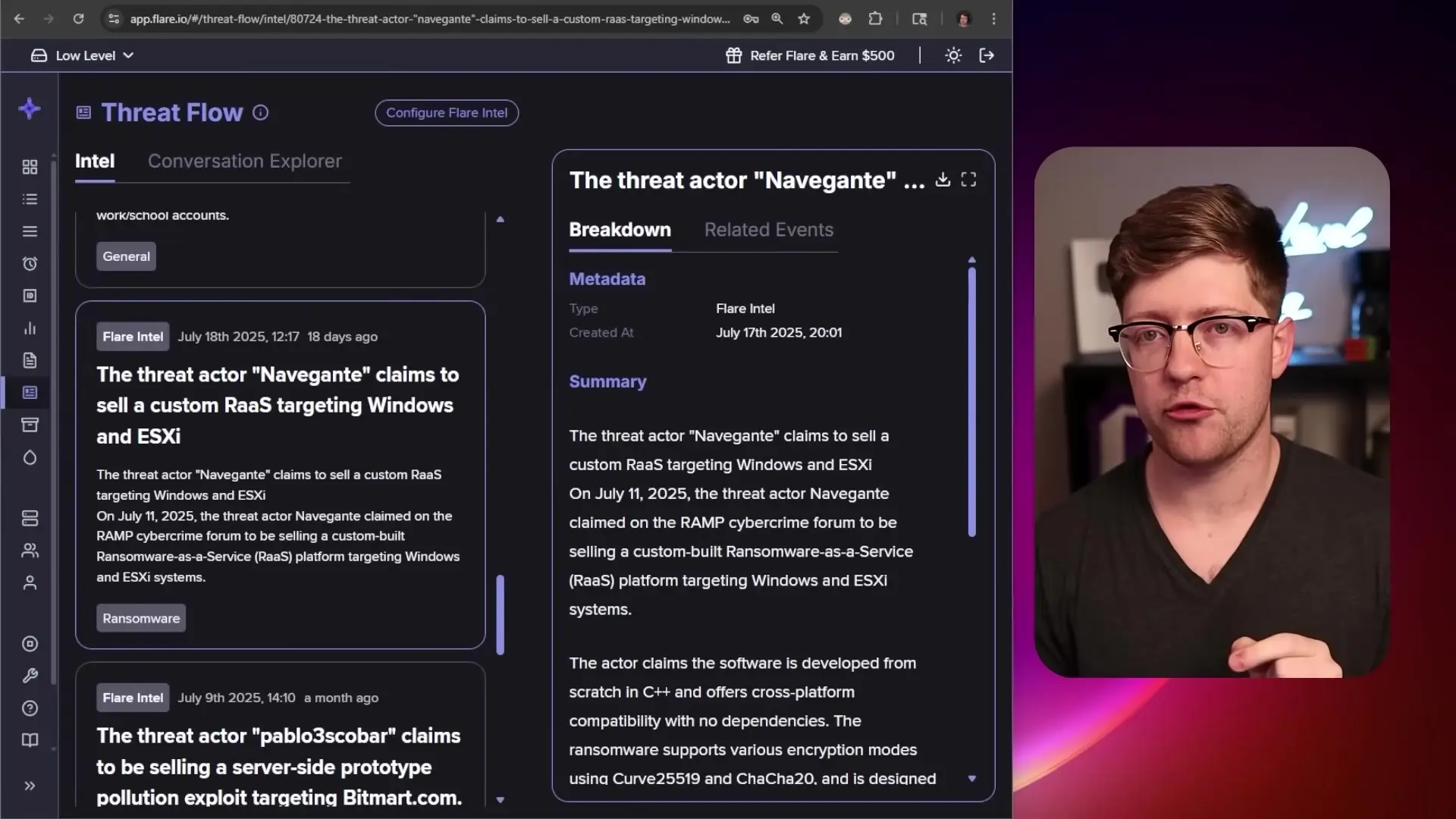Click the browser address bar URL
Screen dimensions: 1456x819
[x=429, y=19]
